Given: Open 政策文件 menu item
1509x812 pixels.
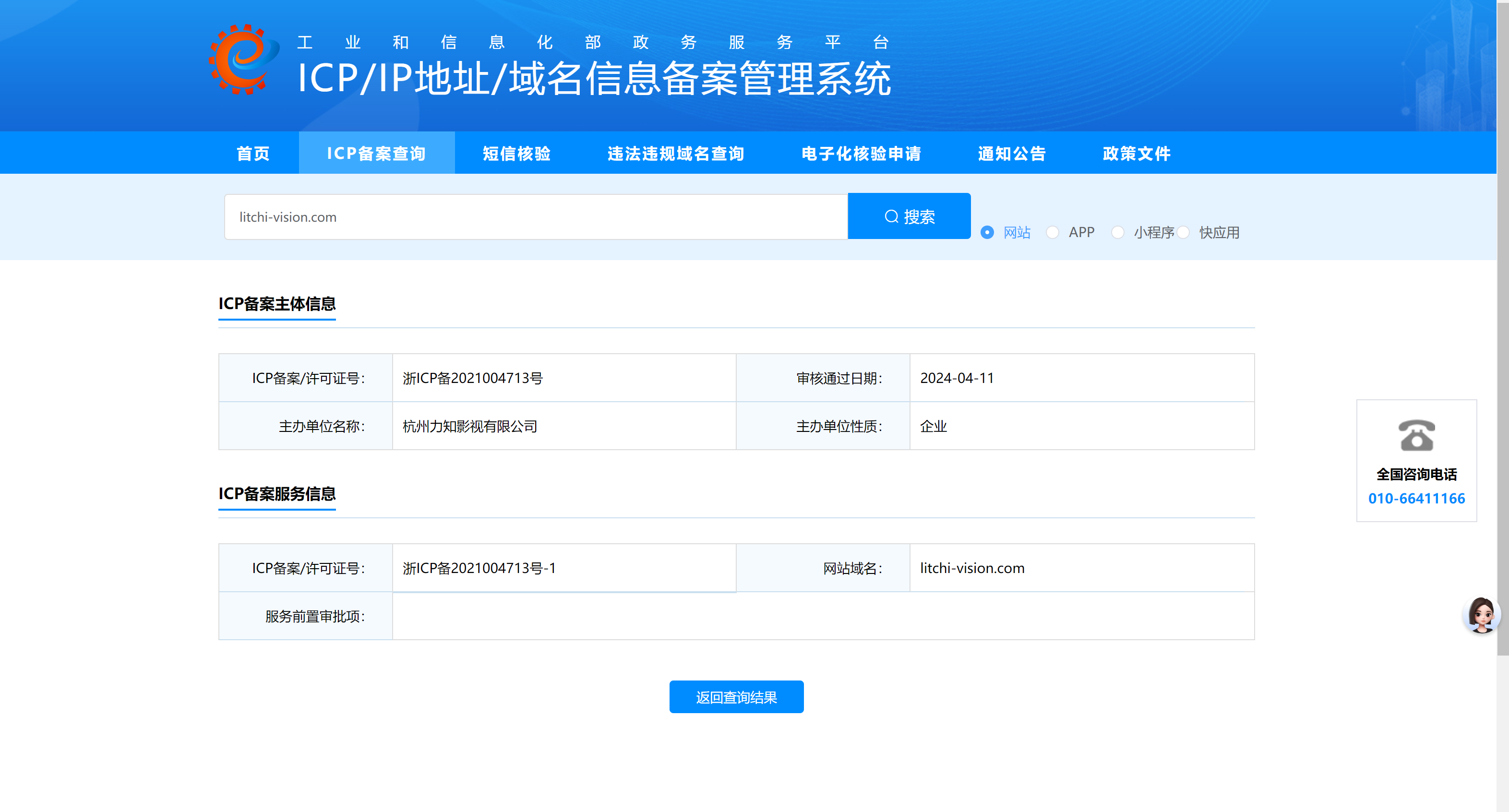Looking at the screenshot, I should (1137, 154).
